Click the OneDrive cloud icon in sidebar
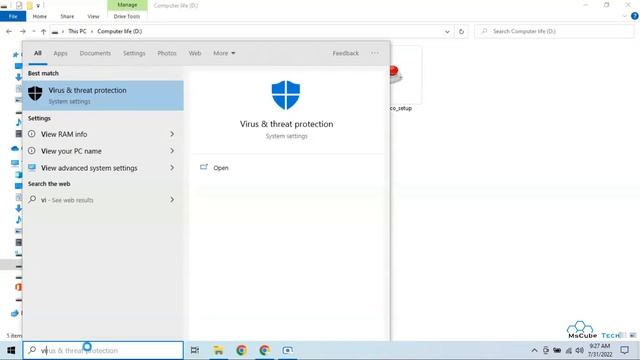This screenshot has width=640, height=360. tap(15, 148)
